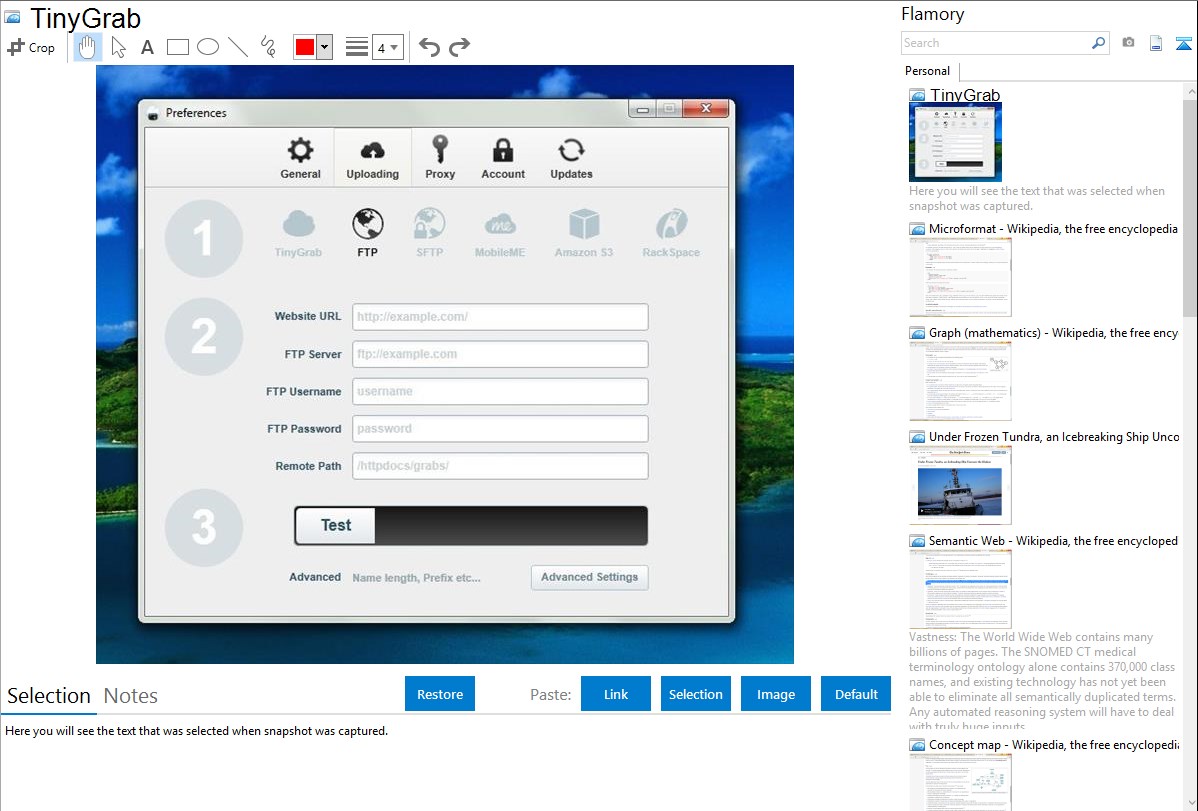Select the Amazon S3 upload icon
This screenshot has height=811, width=1198.
(584, 233)
